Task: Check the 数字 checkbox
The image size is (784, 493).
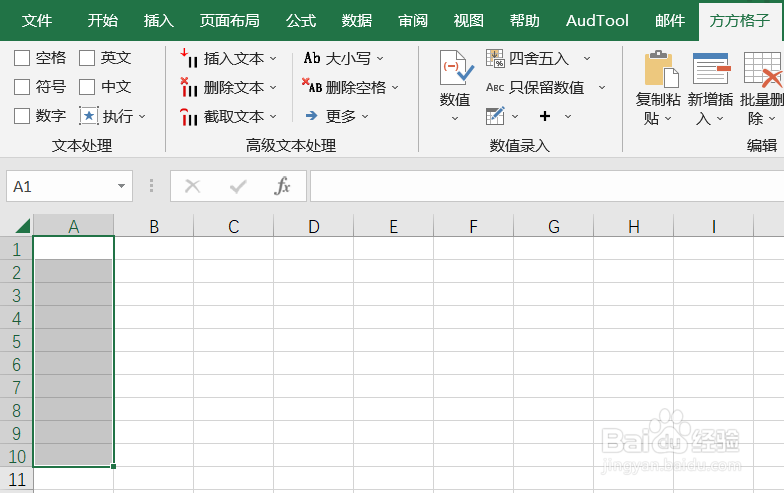Action: click(x=22, y=116)
